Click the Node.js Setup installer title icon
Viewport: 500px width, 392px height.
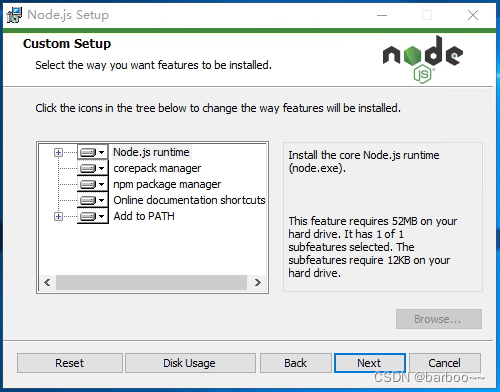point(14,15)
